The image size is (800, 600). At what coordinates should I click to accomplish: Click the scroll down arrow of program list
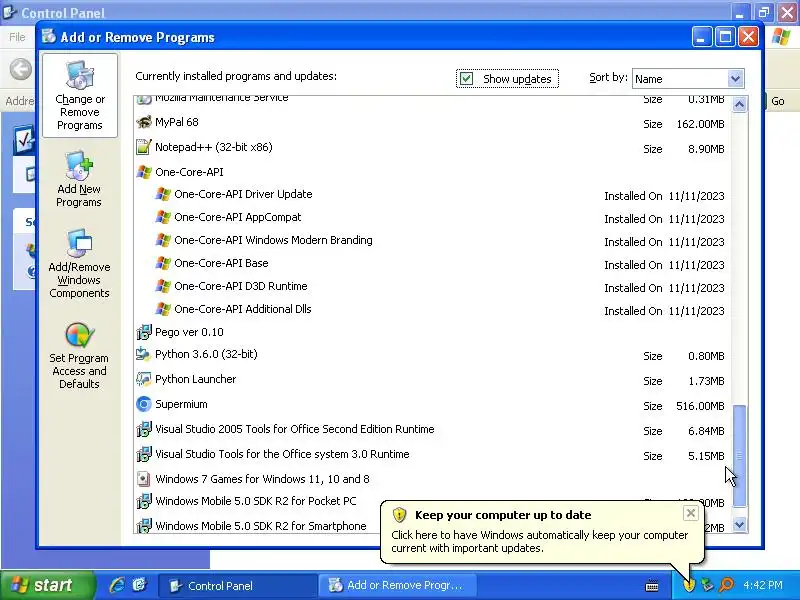pyautogui.click(x=739, y=524)
